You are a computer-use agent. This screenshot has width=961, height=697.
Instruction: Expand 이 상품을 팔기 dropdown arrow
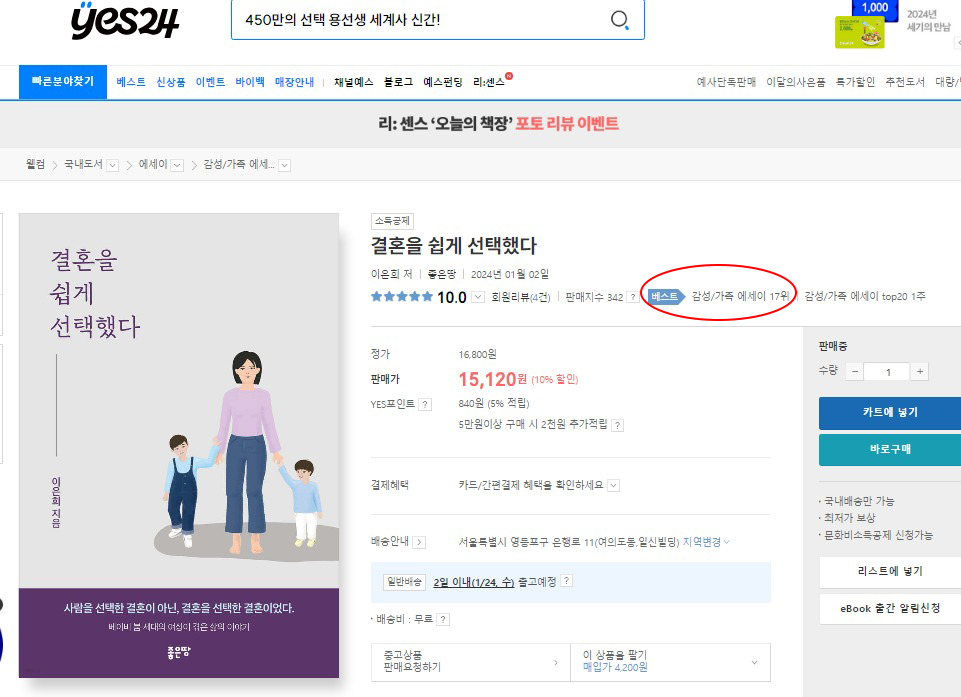[x=754, y=663]
